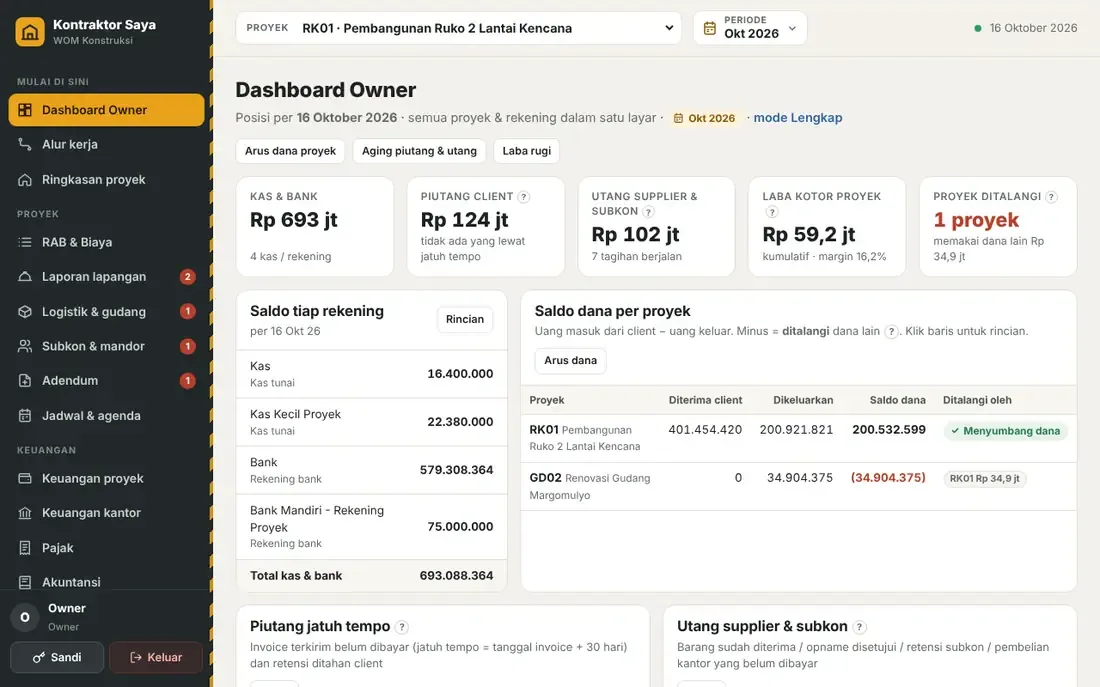Click the Jadwal & agenda calendar icon
Image resolution: width=1100 pixels, height=687 pixels.
25,415
